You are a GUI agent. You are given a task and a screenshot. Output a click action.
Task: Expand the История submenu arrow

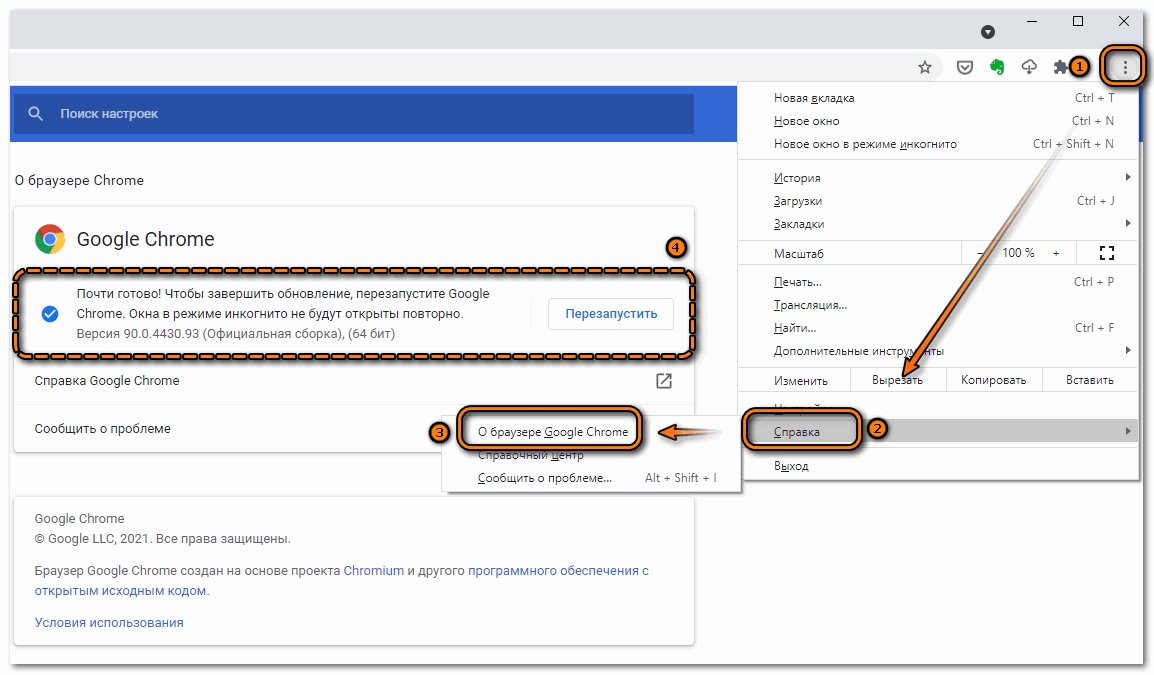[1128, 177]
